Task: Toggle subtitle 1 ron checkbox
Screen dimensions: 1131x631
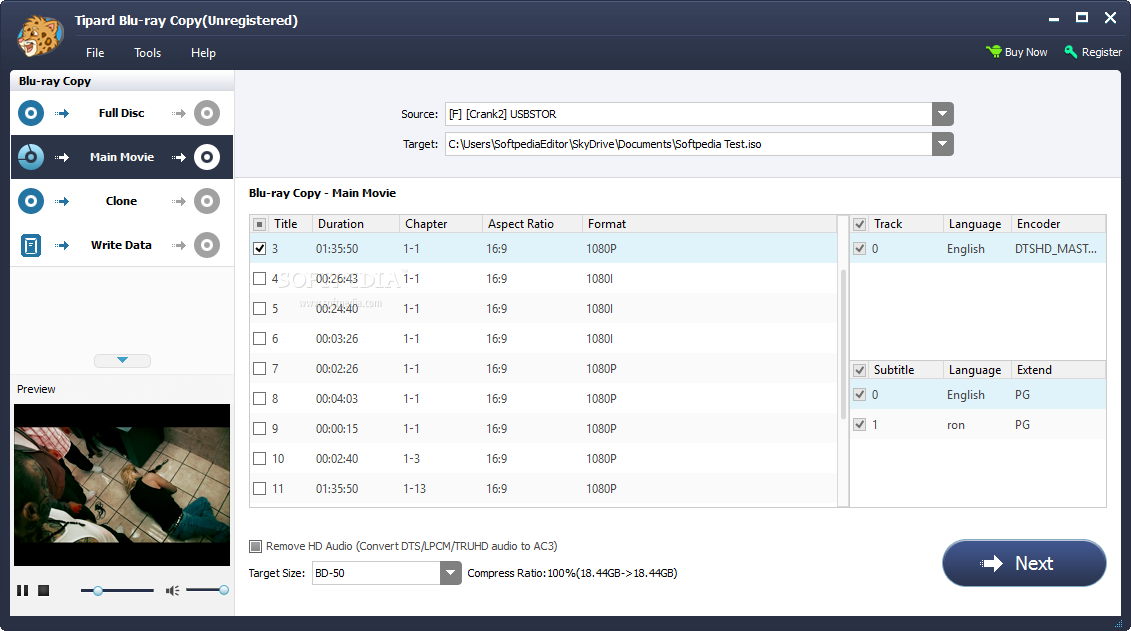Action: [860, 425]
